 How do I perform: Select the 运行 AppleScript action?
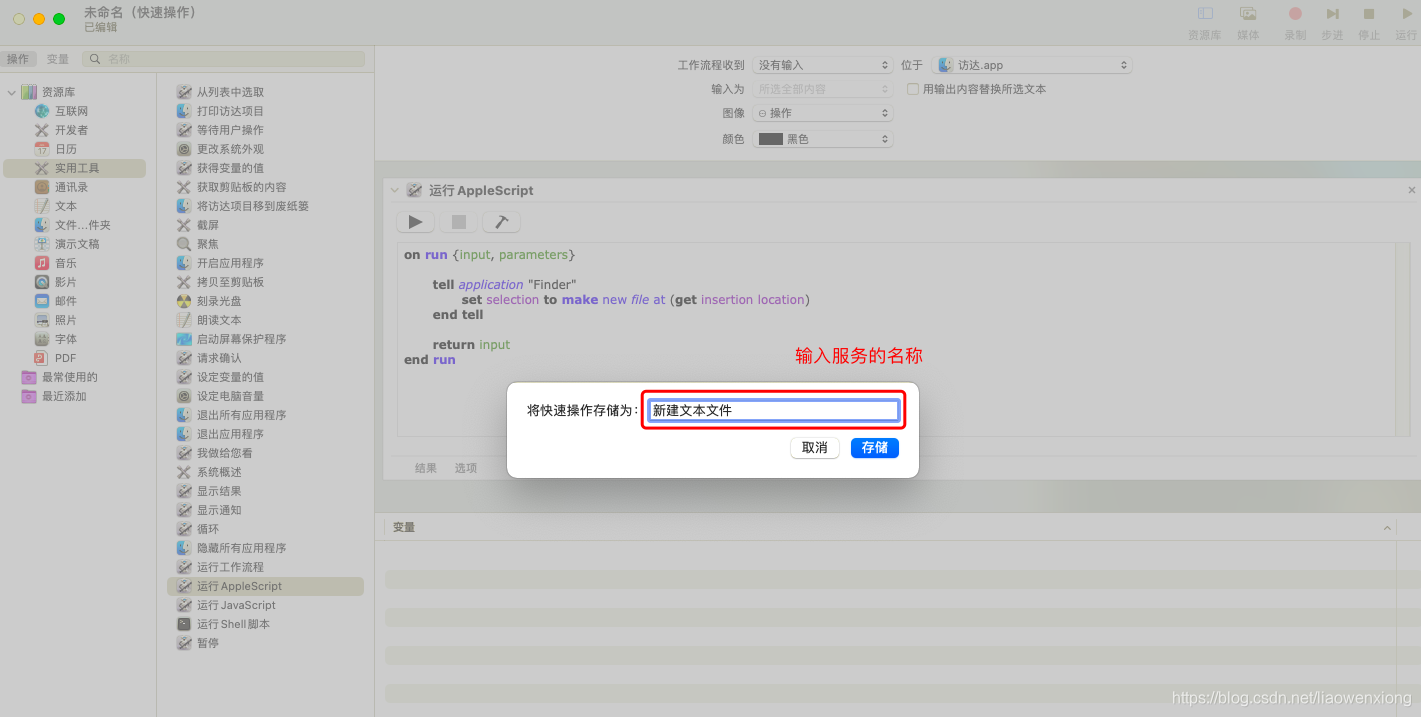point(265,586)
